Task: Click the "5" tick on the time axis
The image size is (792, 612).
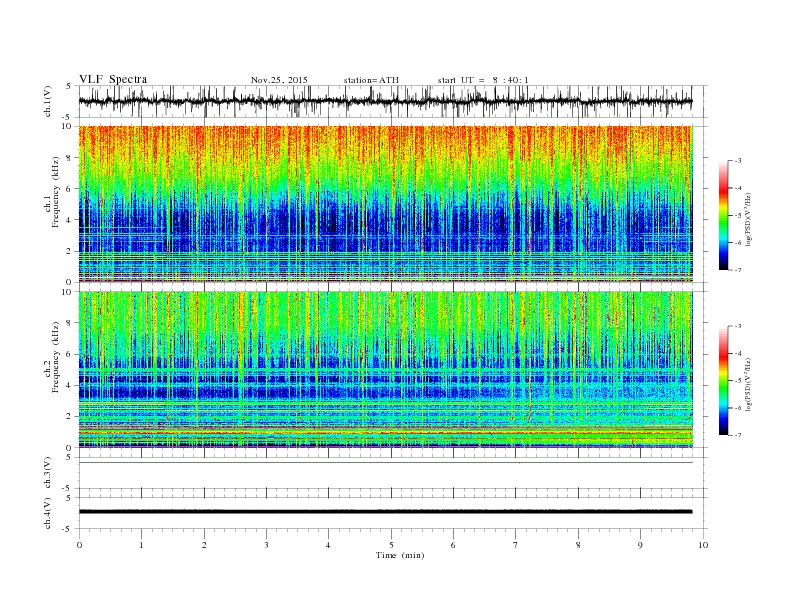Action: coord(391,545)
